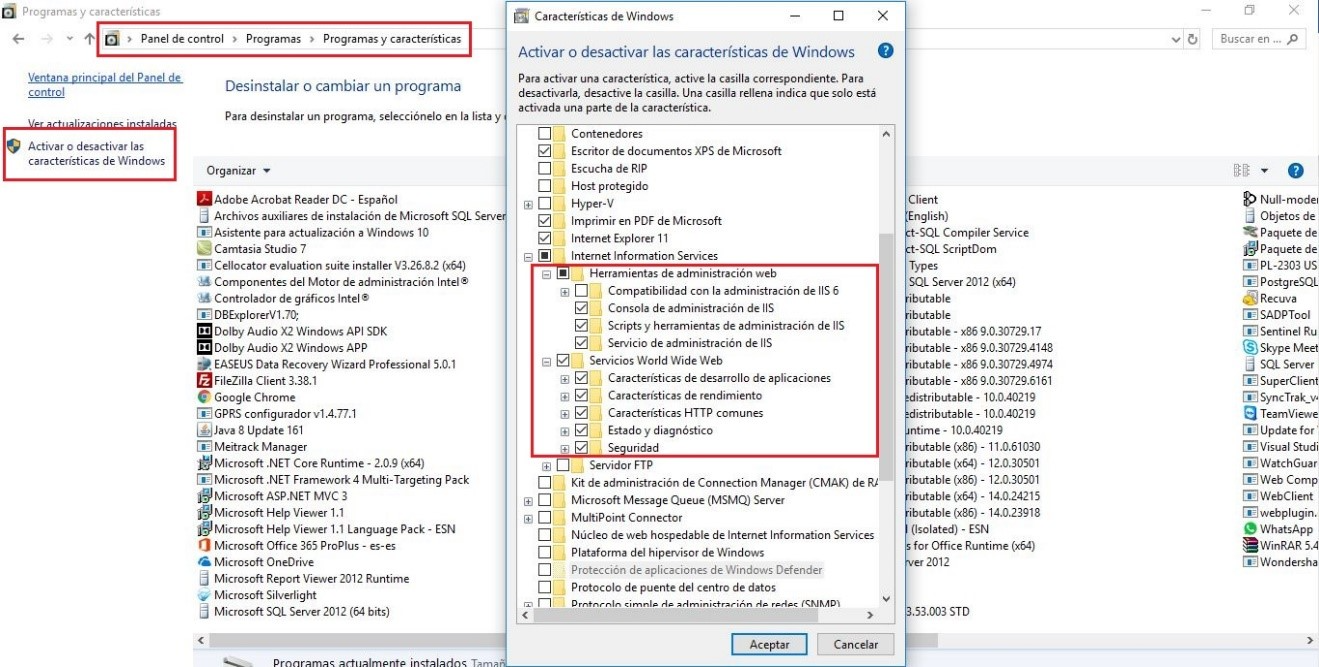Check Compatibilidad con la administración de IIS 6
This screenshot has width=1319, height=667.
[x=582, y=291]
